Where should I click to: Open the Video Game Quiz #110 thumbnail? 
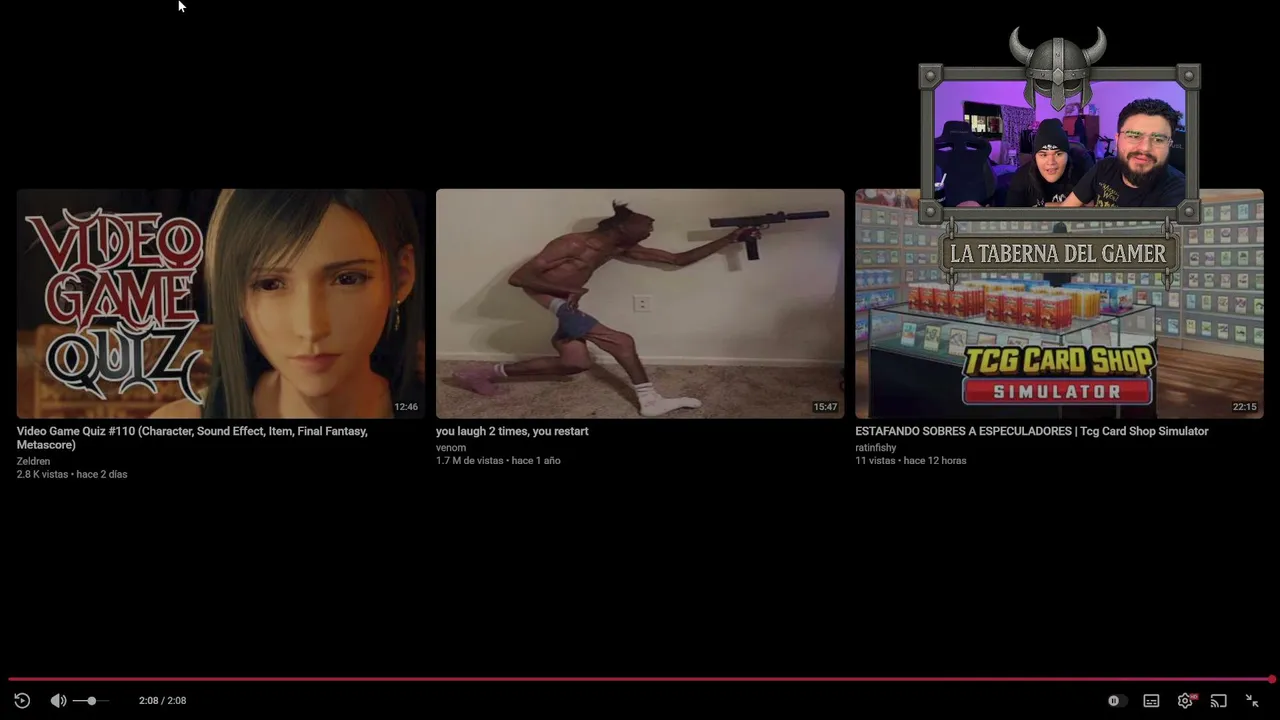(221, 304)
